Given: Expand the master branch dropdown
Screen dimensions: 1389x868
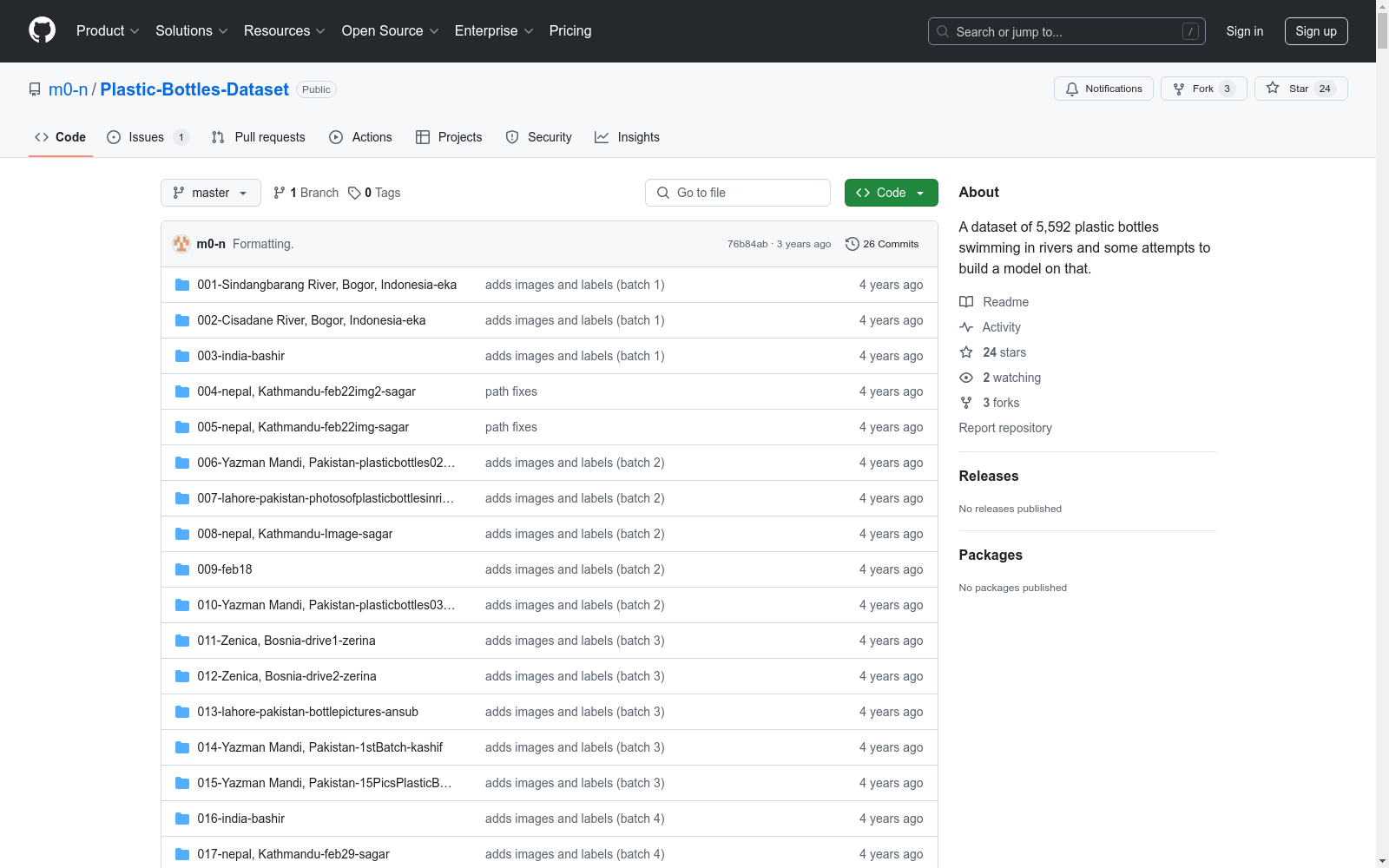Looking at the screenshot, I should tap(211, 193).
